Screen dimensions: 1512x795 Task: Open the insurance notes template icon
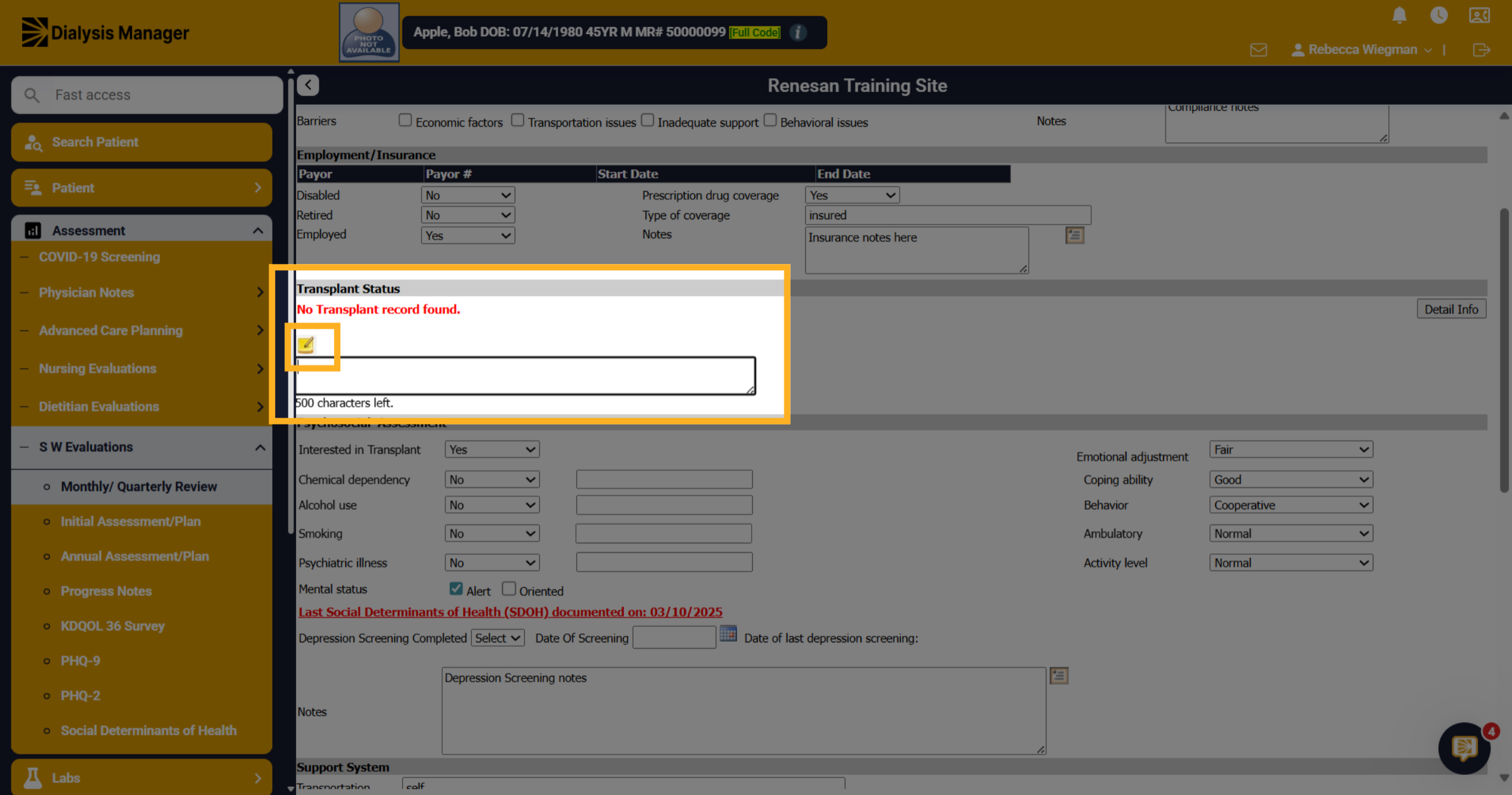coord(1075,236)
